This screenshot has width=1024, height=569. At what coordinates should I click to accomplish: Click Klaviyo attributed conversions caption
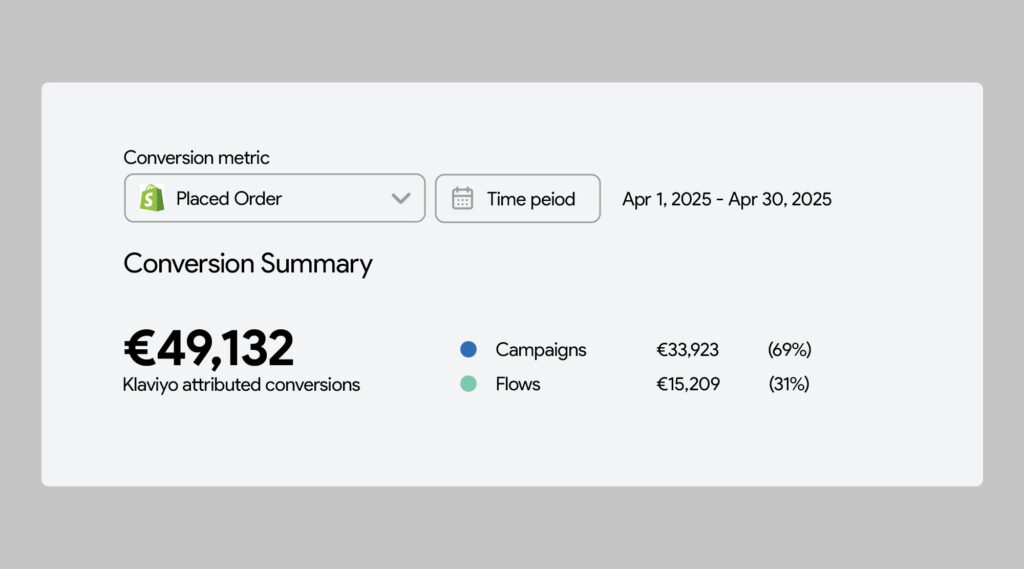point(241,385)
